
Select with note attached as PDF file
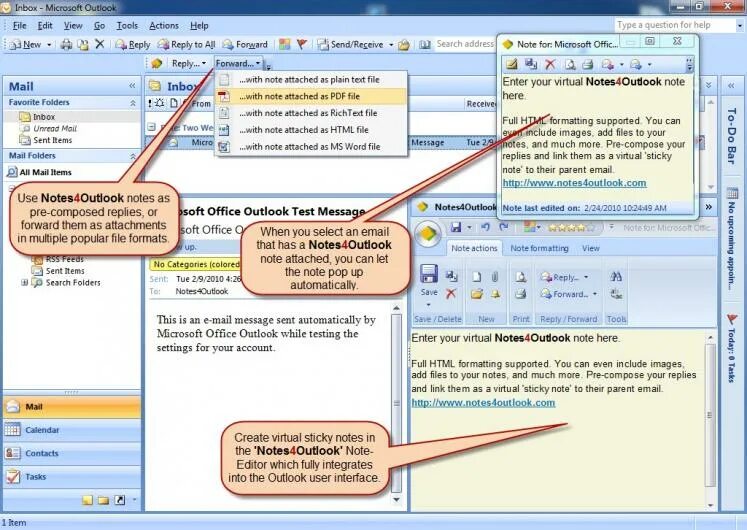(x=312, y=96)
